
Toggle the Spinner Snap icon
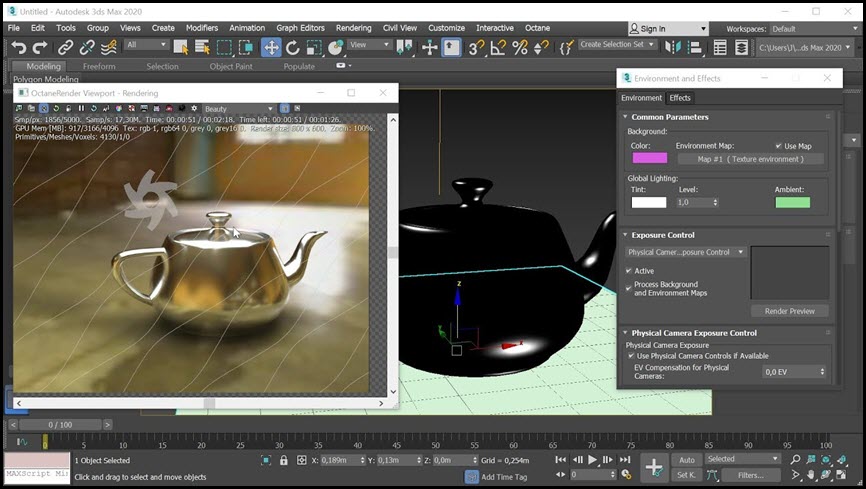pos(541,48)
